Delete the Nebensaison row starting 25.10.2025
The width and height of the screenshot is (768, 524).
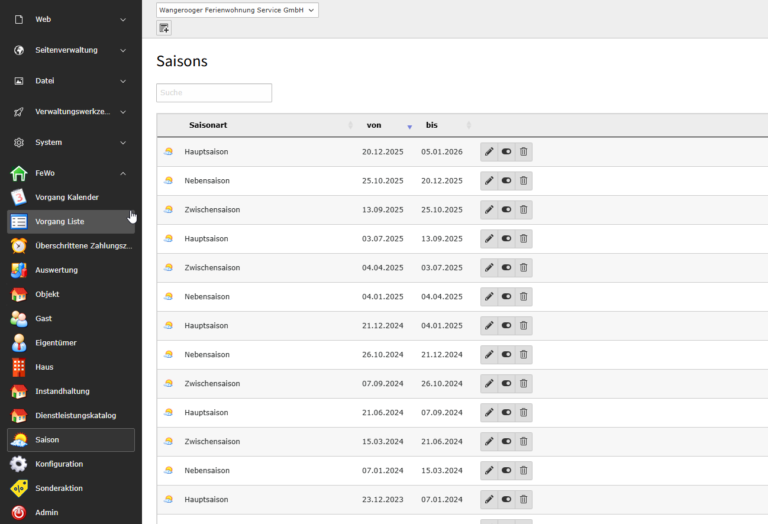[524, 181]
